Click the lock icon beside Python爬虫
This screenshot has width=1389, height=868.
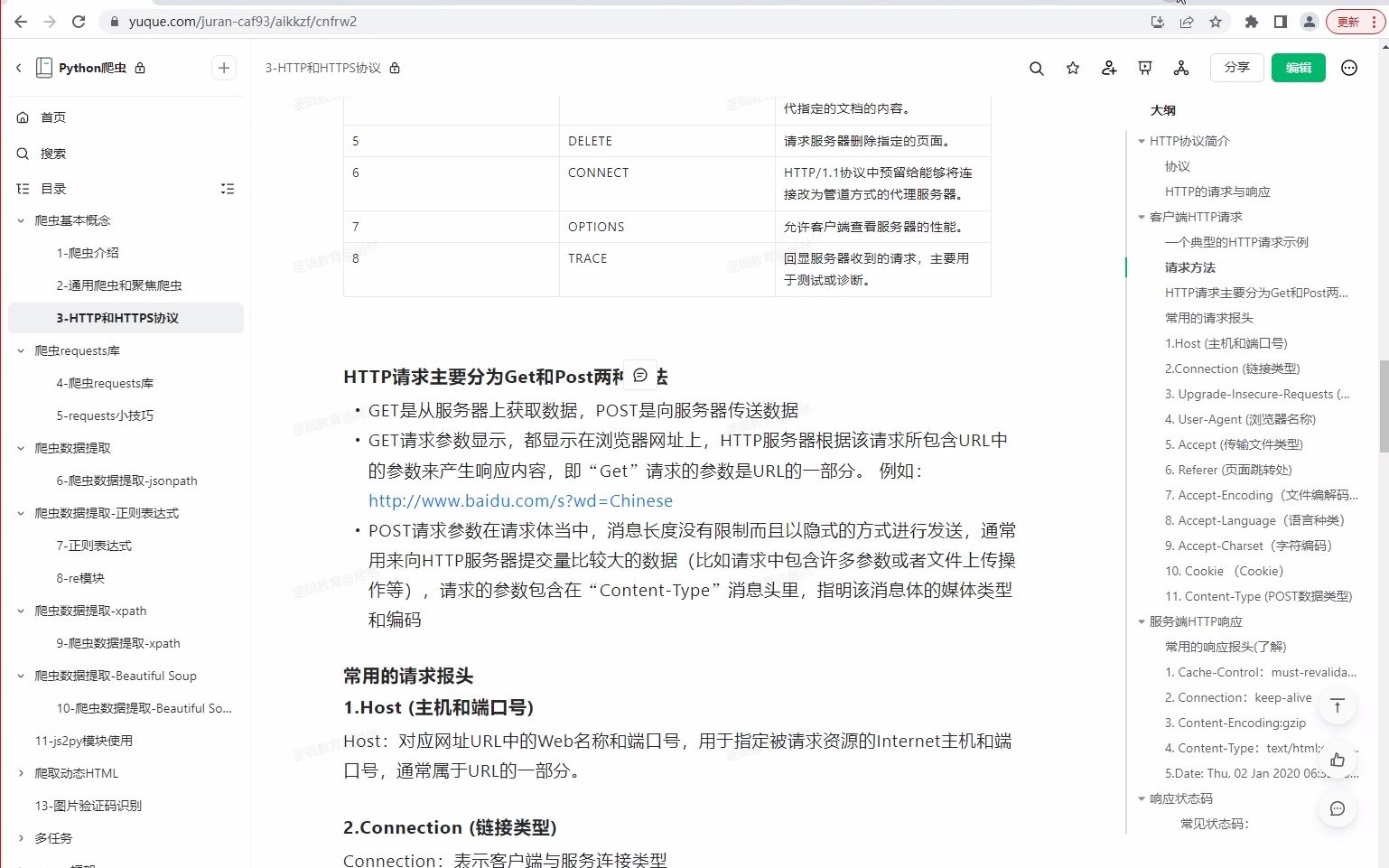coord(140,68)
